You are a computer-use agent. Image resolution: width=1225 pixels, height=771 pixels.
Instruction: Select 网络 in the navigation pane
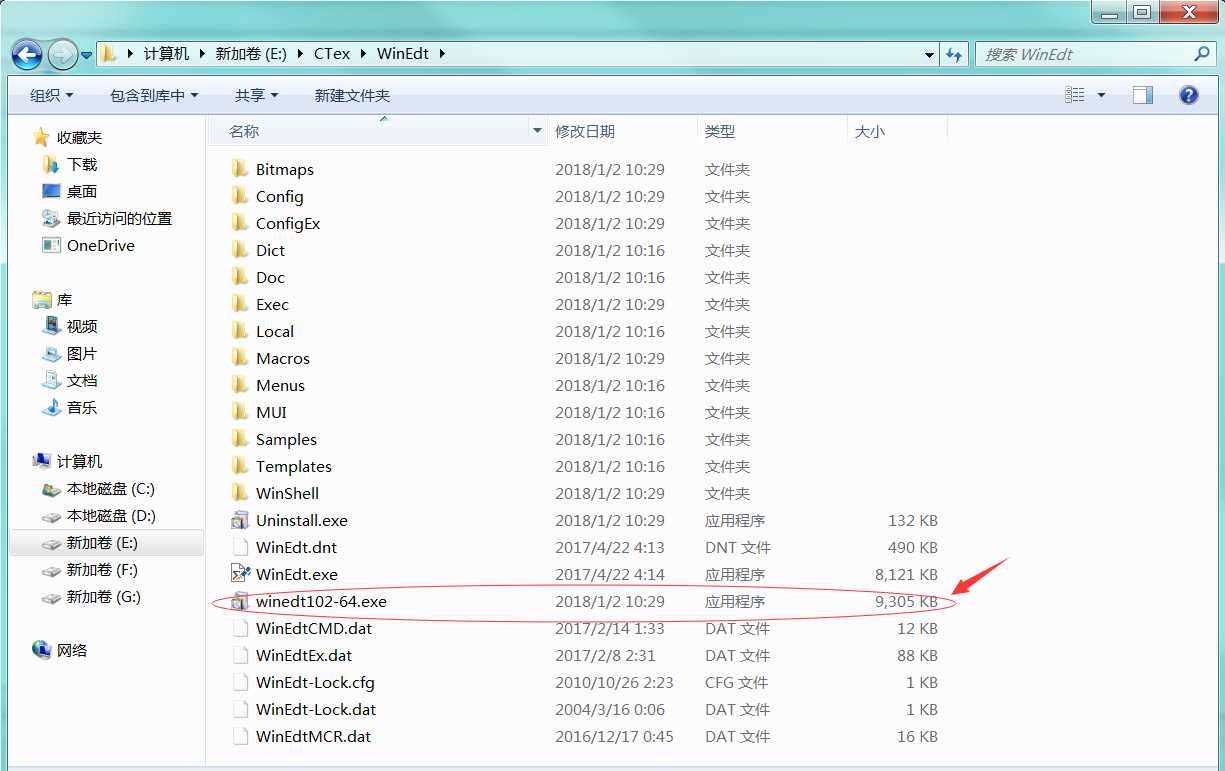coord(72,650)
